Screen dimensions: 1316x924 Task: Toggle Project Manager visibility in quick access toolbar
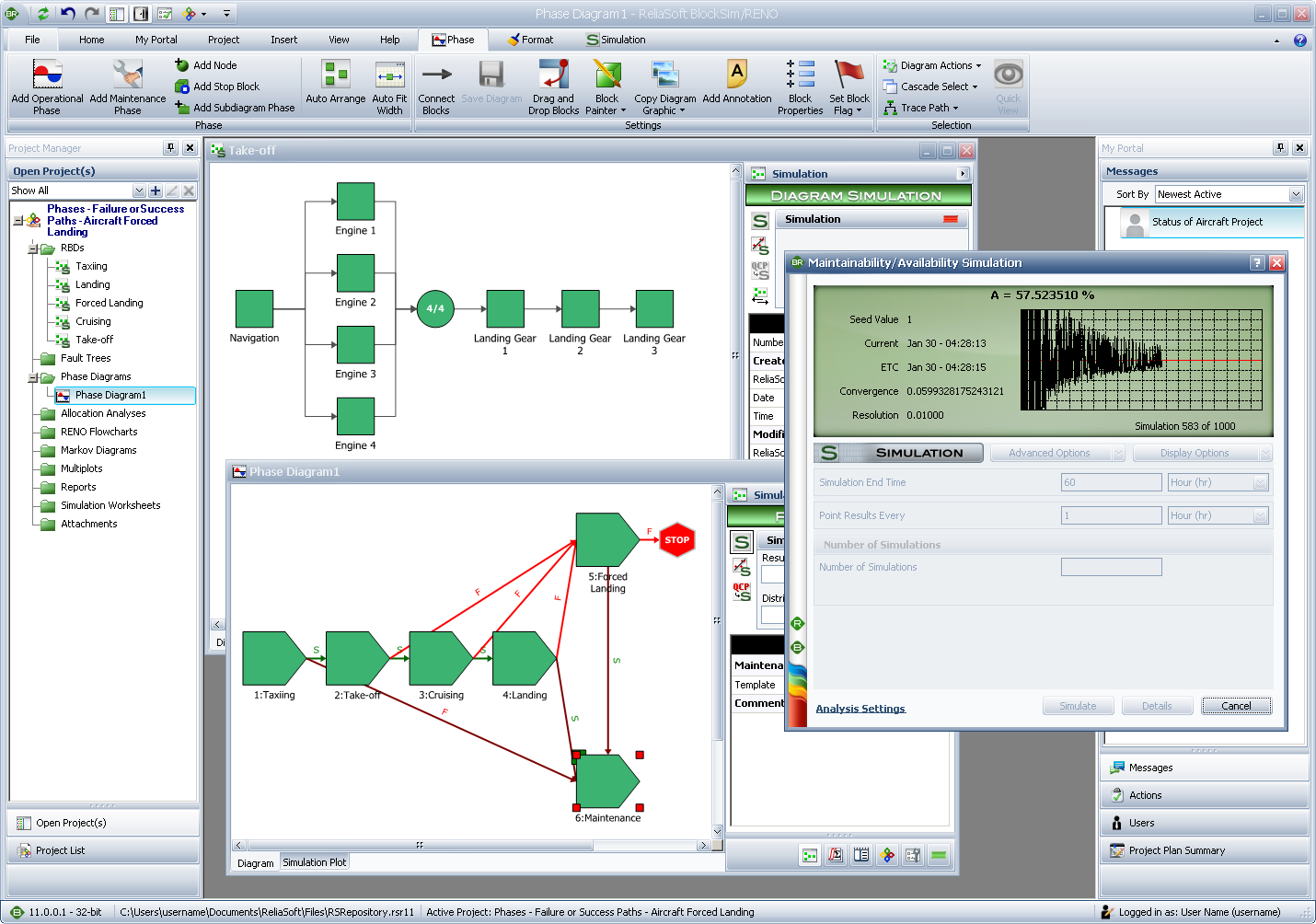tap(117, 14)
